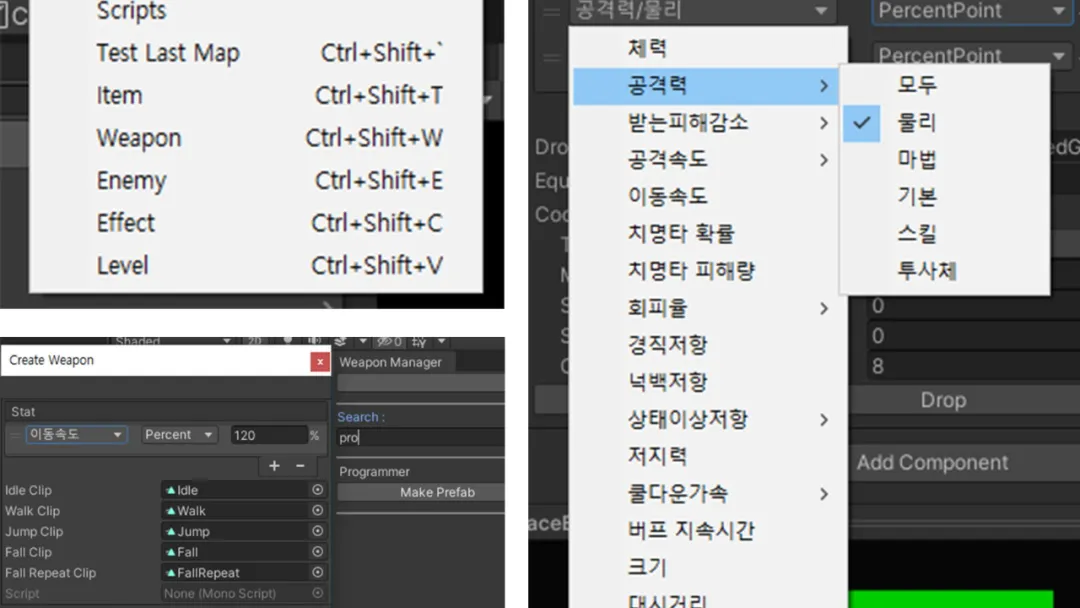Open the 이동속도 stat dropdown
The image size is (1080, 608).
[x=77, y=434]
